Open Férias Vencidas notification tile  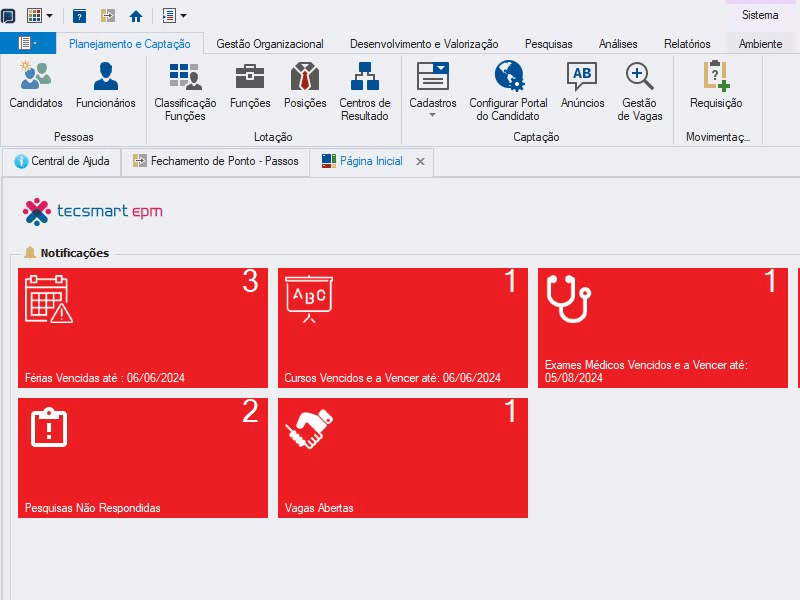coord(143,328)
